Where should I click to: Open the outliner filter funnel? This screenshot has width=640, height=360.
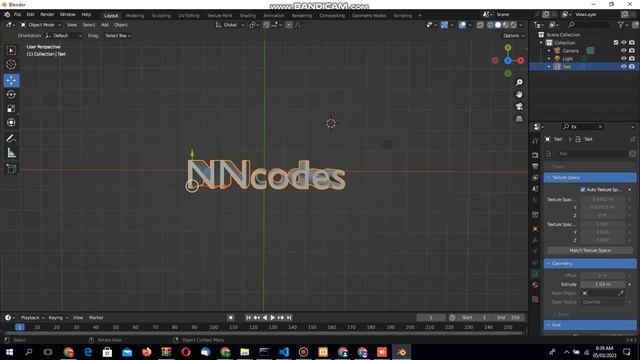621,25
